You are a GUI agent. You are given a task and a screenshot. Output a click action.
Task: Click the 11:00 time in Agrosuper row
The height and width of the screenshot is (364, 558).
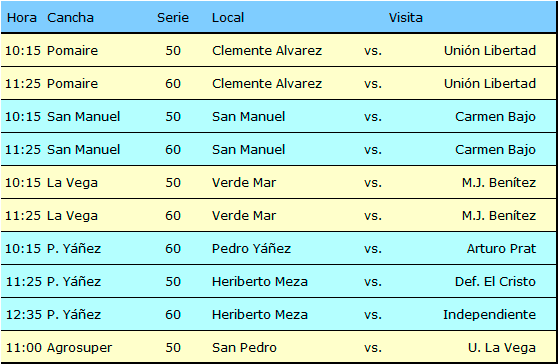(23, 348)
